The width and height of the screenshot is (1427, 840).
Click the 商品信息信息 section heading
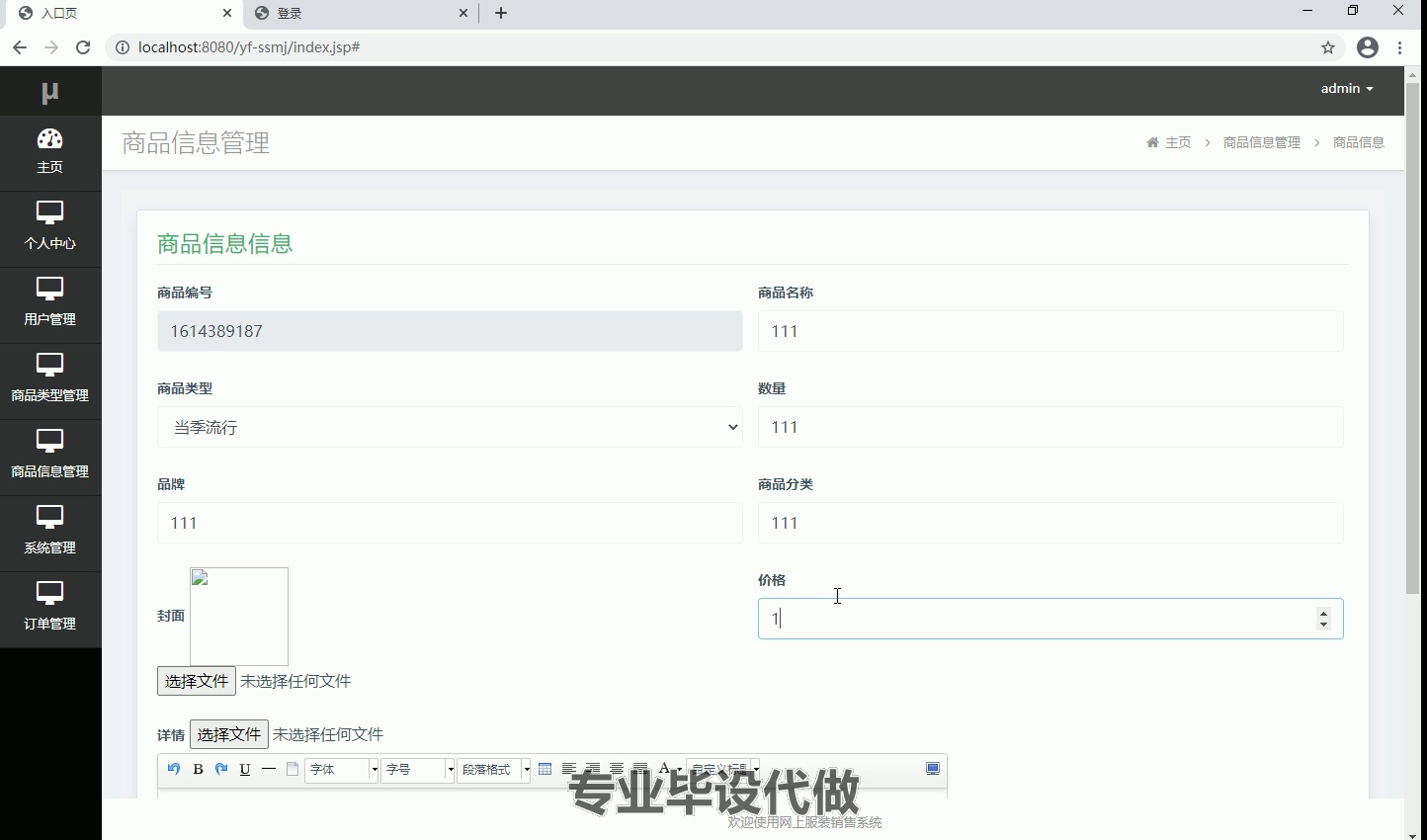[225, 244]
